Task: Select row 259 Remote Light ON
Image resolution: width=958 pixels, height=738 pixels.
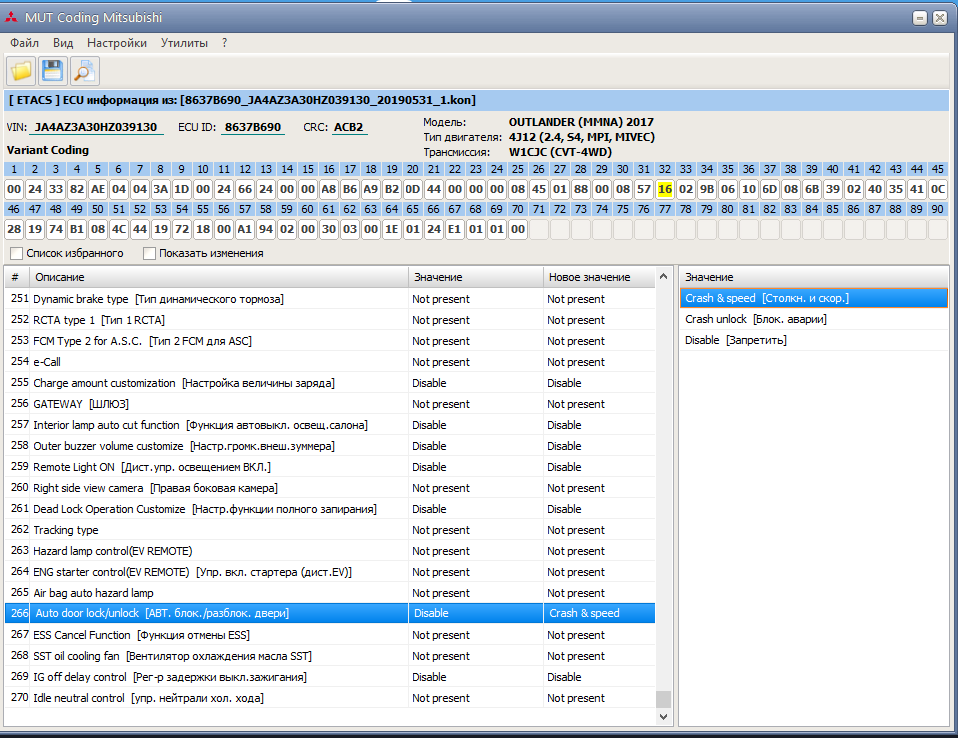Action: click(330, 467)
